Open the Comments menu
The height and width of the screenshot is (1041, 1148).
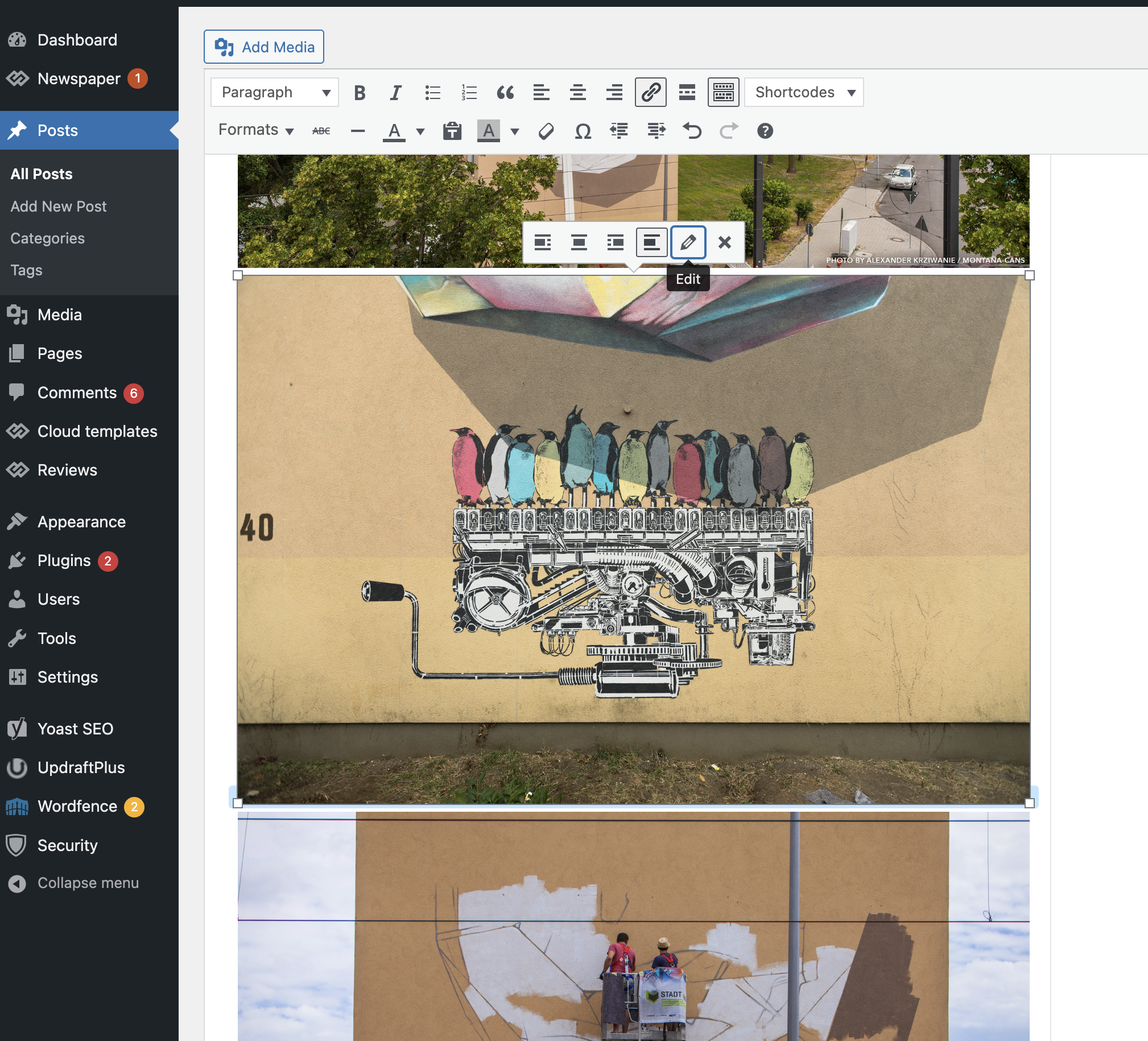pos(89,393)
